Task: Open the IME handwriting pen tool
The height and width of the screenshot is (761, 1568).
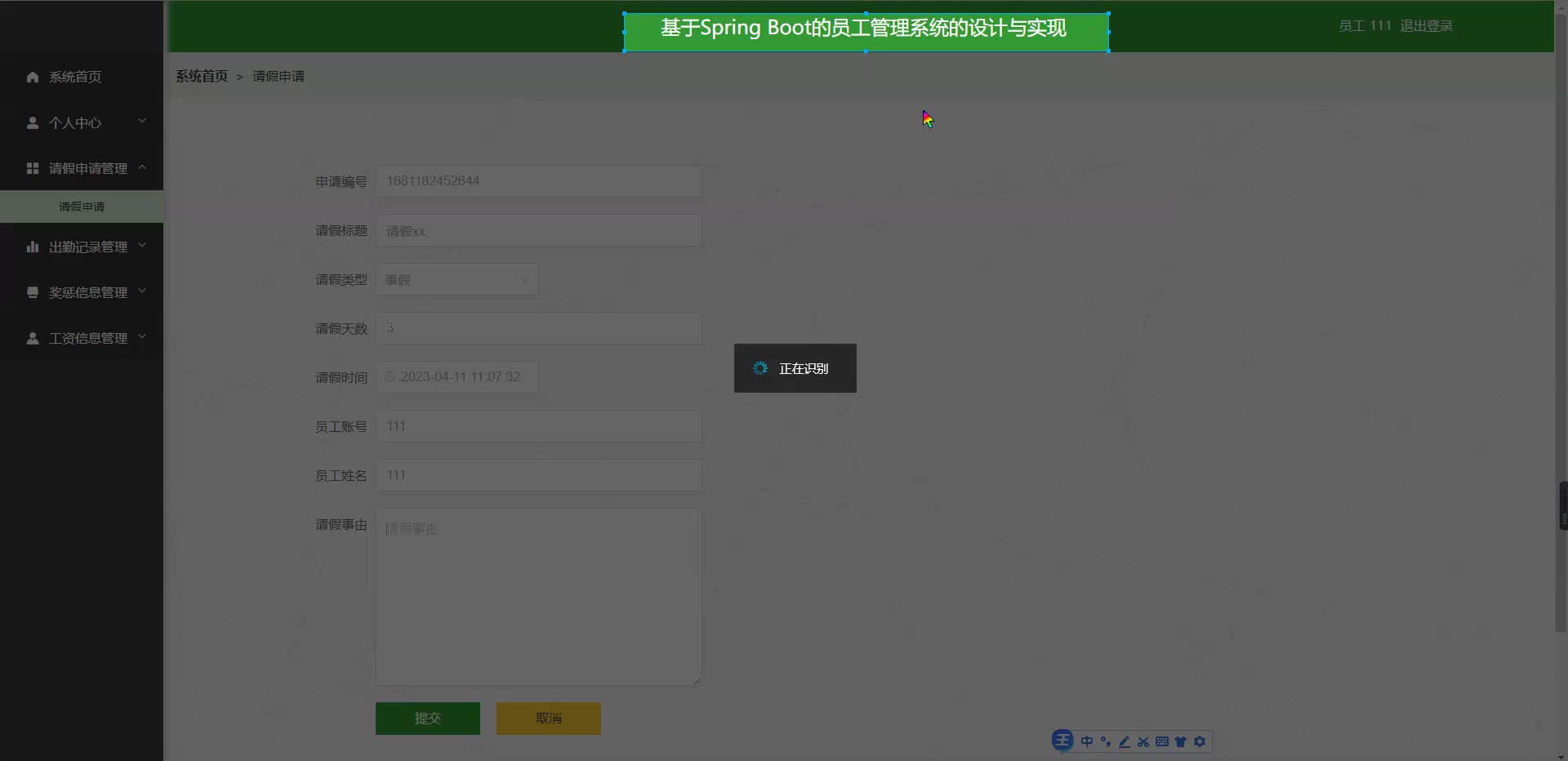Action: [1125, 741]
